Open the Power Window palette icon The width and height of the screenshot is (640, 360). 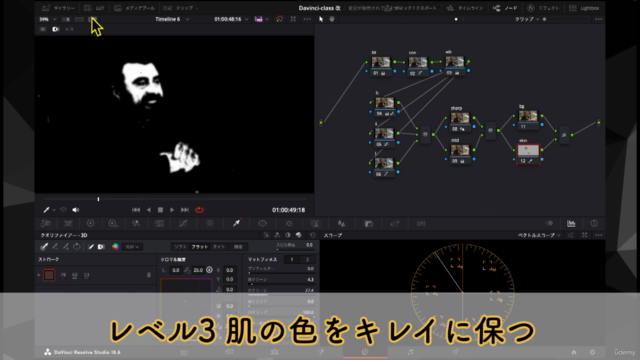(262, 223)
